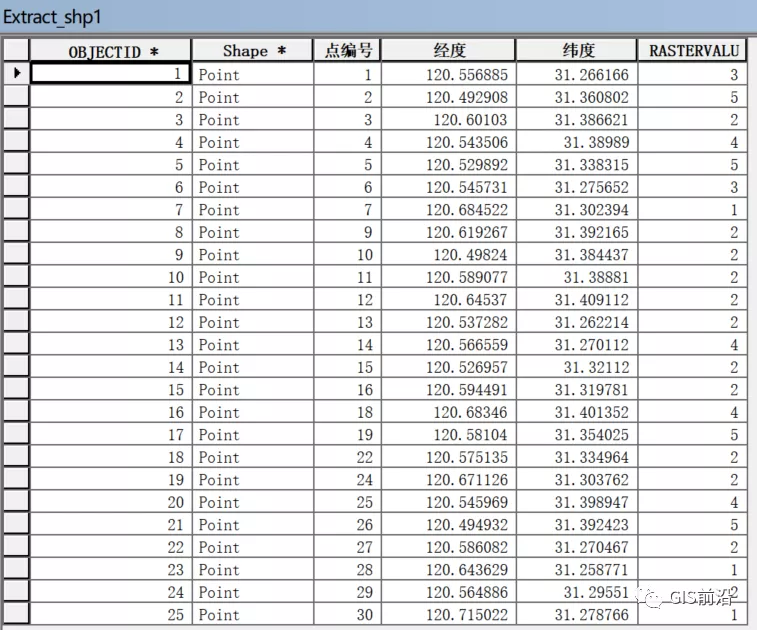Click latitude cell 31.302394
This screenshot has height=630, width=757.
pos(577,210)
